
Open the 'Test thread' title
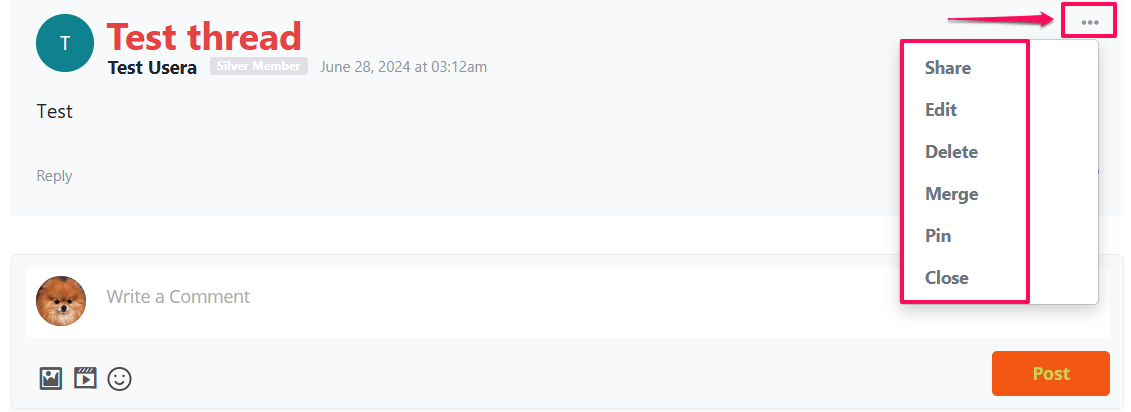click(x=204, y=37)
